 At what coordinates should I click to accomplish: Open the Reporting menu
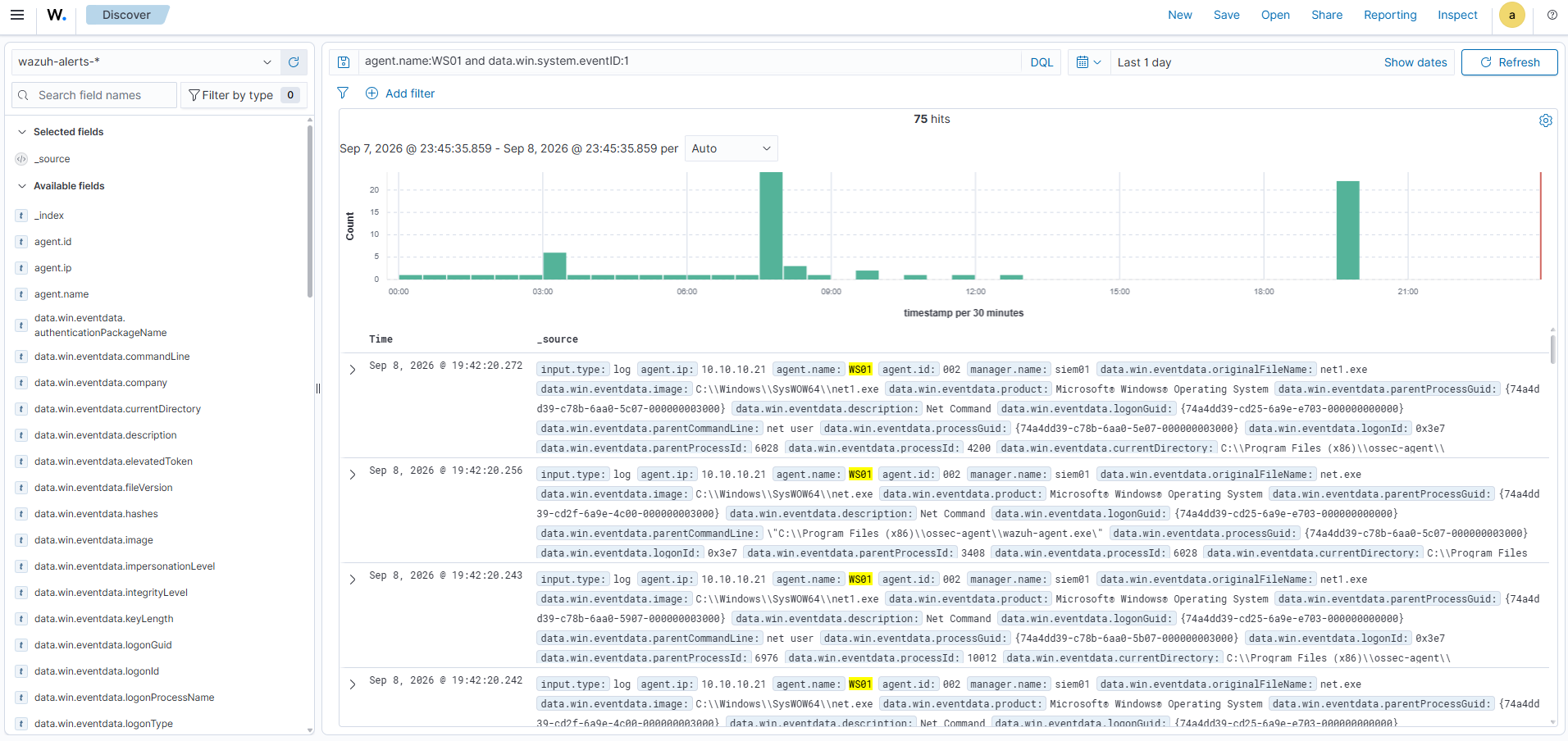[1389, 15]
